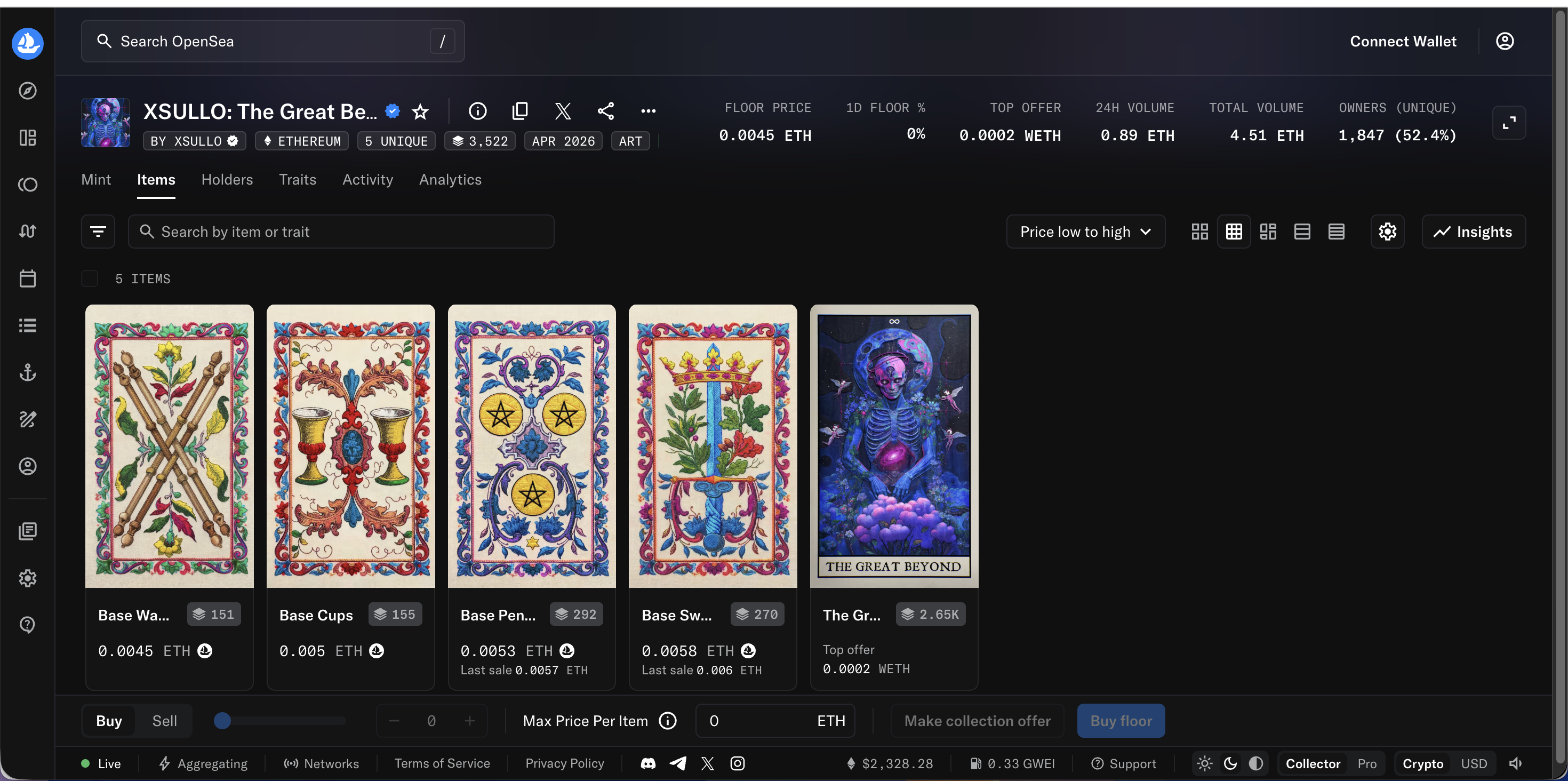Viewport: 1568px width, 781px height.
Task: Open the calendar icon in sidebar
Action: click(x=27, y=278)
